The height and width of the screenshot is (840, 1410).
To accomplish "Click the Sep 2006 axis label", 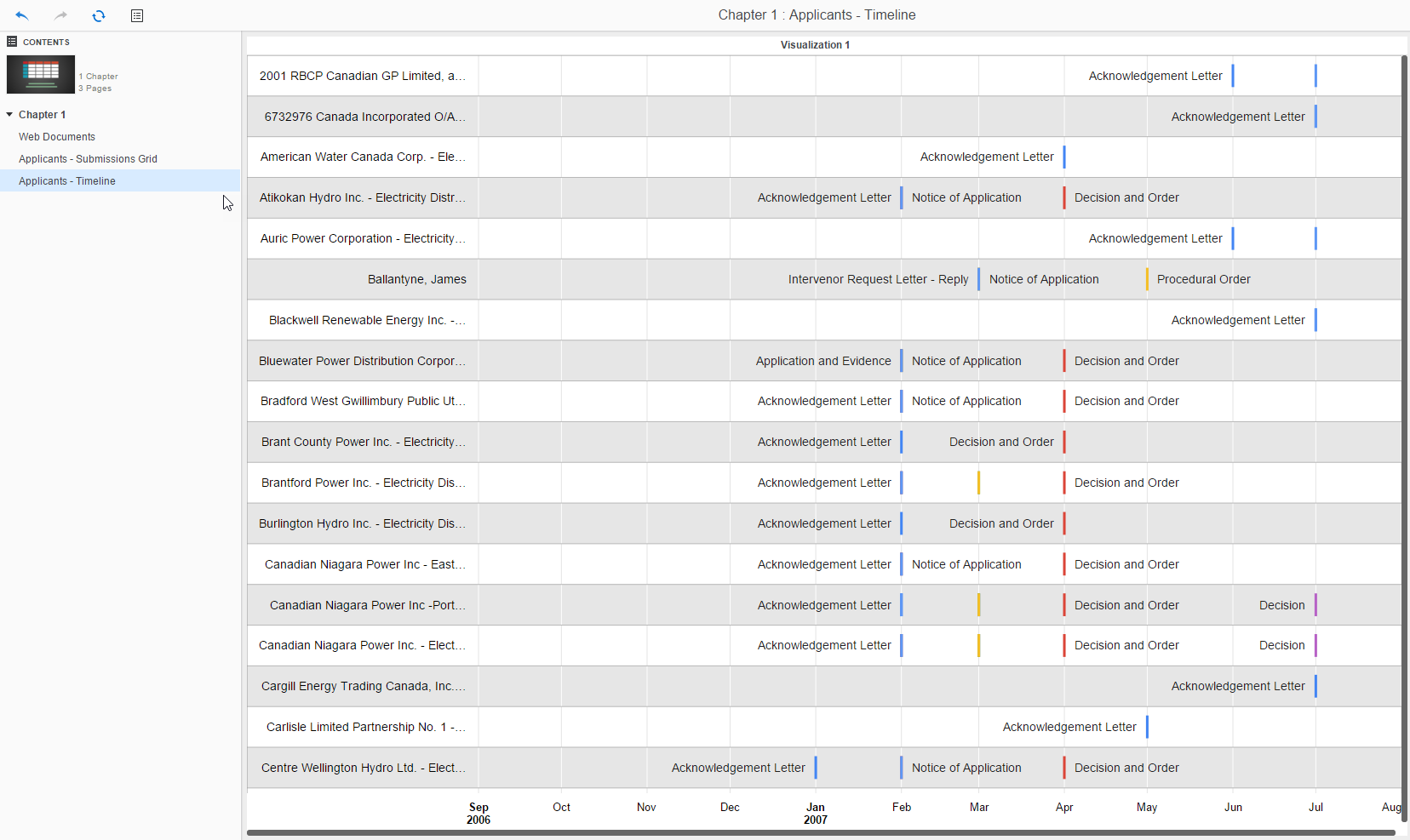I will click(479, 813).
